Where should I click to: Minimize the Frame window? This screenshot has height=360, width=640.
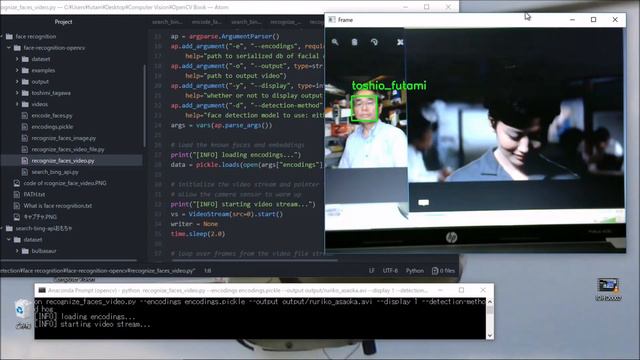(x=572, y=20)
